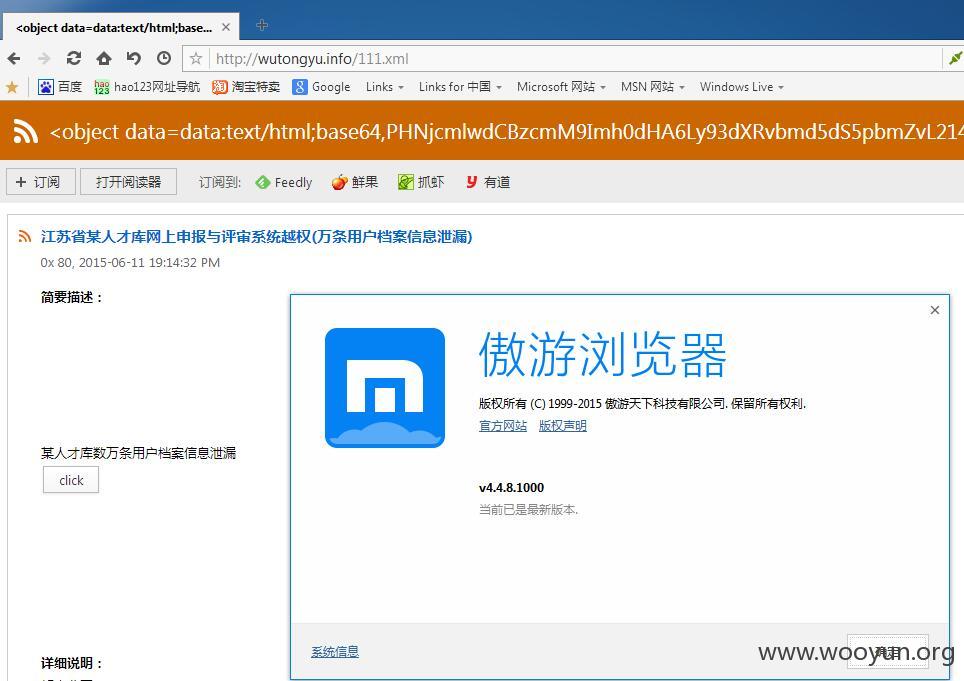
Task: Subscribe via 鲜果
Action: [355, 182]
